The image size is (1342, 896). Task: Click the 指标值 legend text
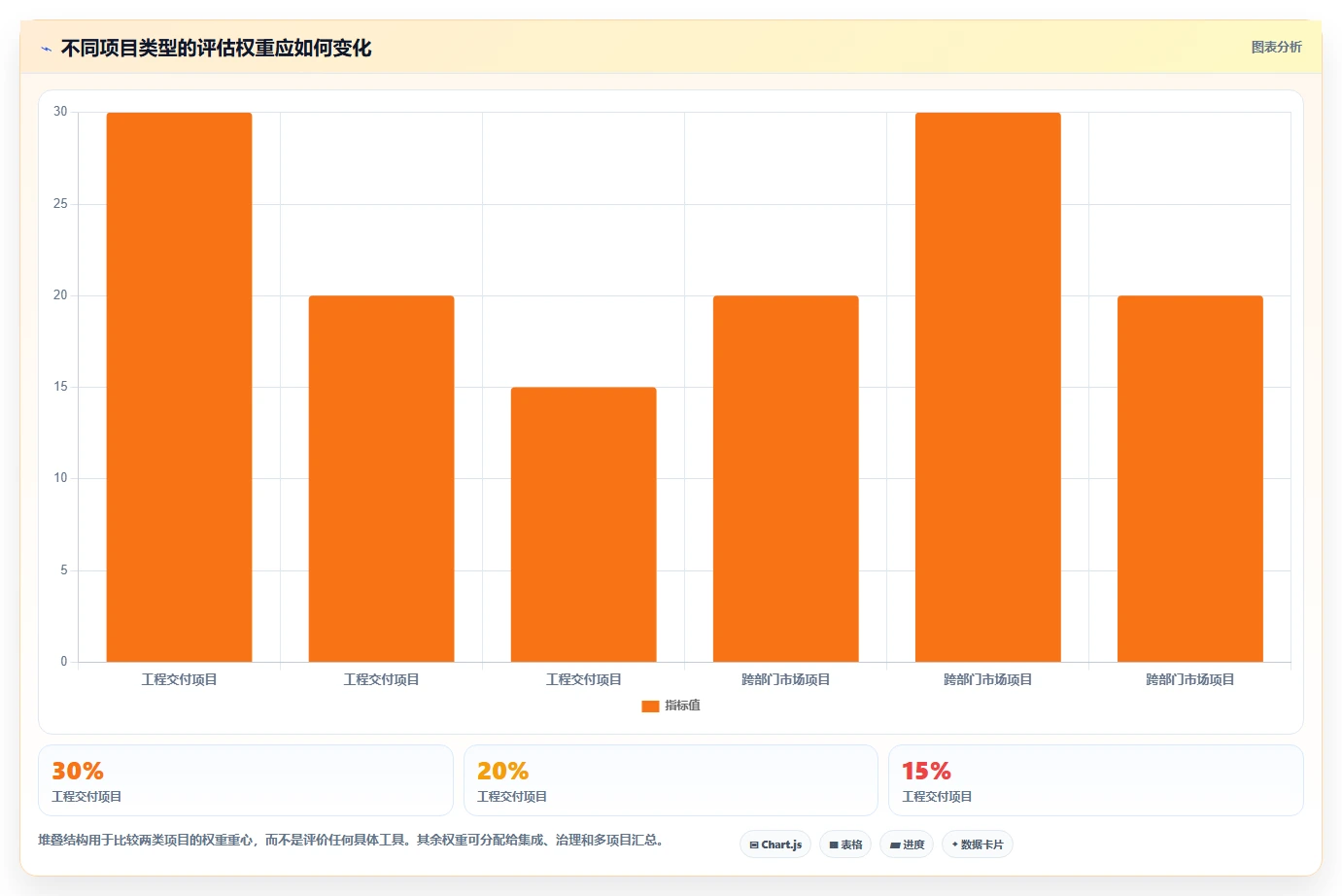pos(682,706)
